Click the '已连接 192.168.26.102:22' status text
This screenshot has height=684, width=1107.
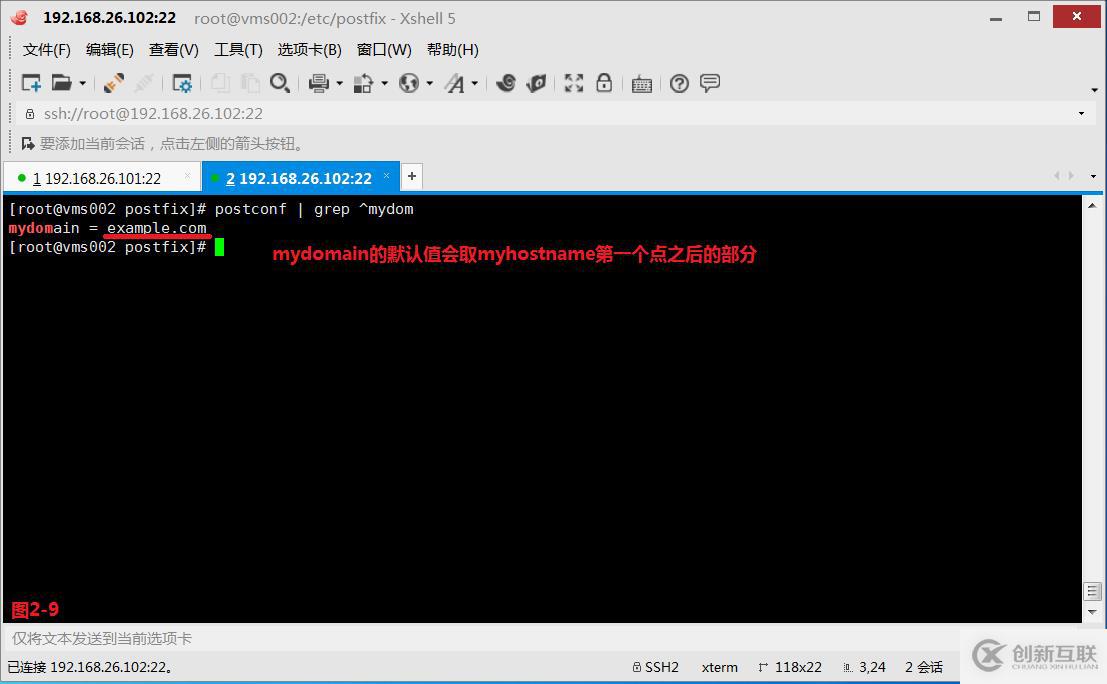pyautogui.click(x=90, y=667)
